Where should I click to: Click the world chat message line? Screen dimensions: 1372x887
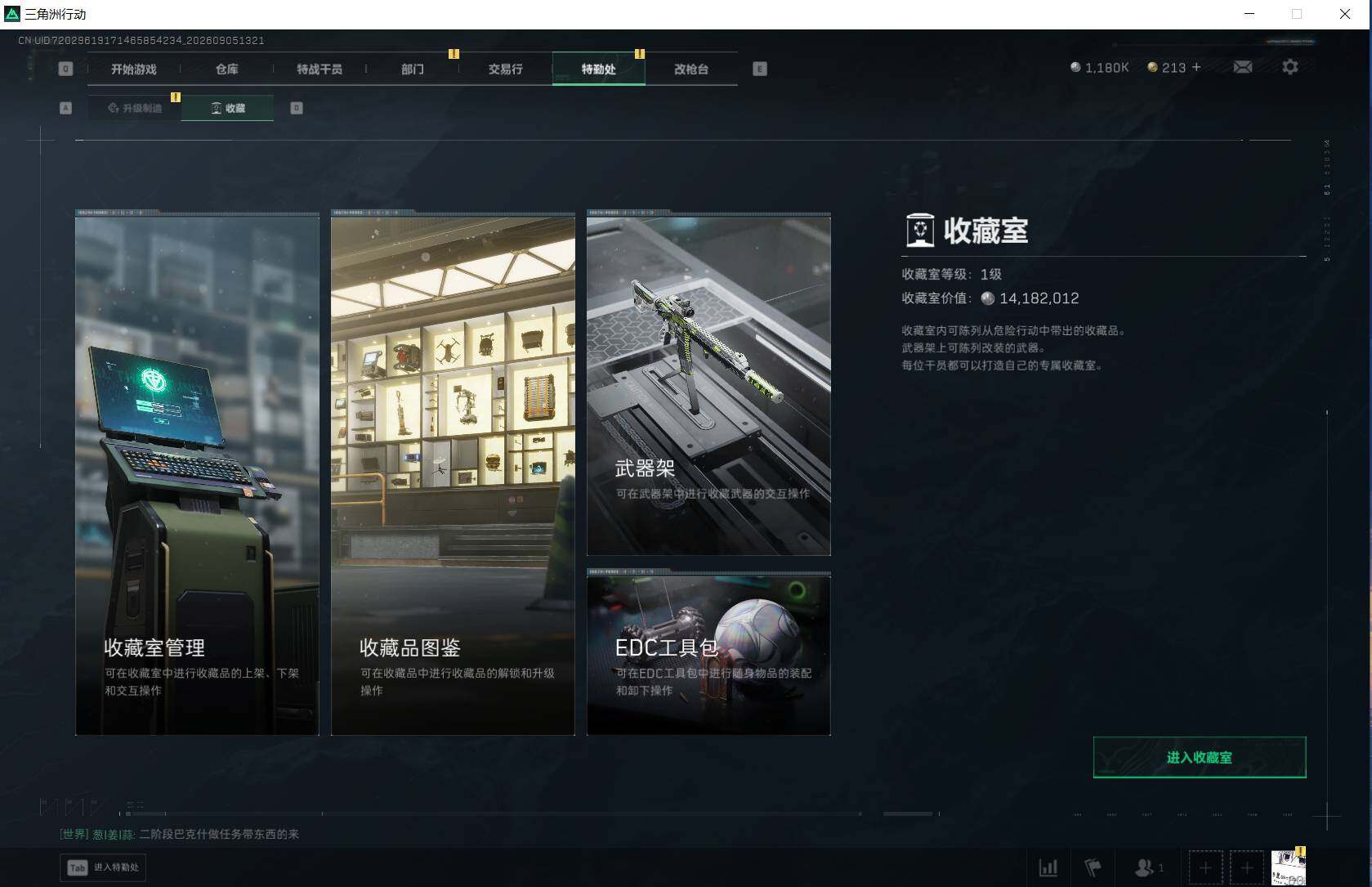179,834
